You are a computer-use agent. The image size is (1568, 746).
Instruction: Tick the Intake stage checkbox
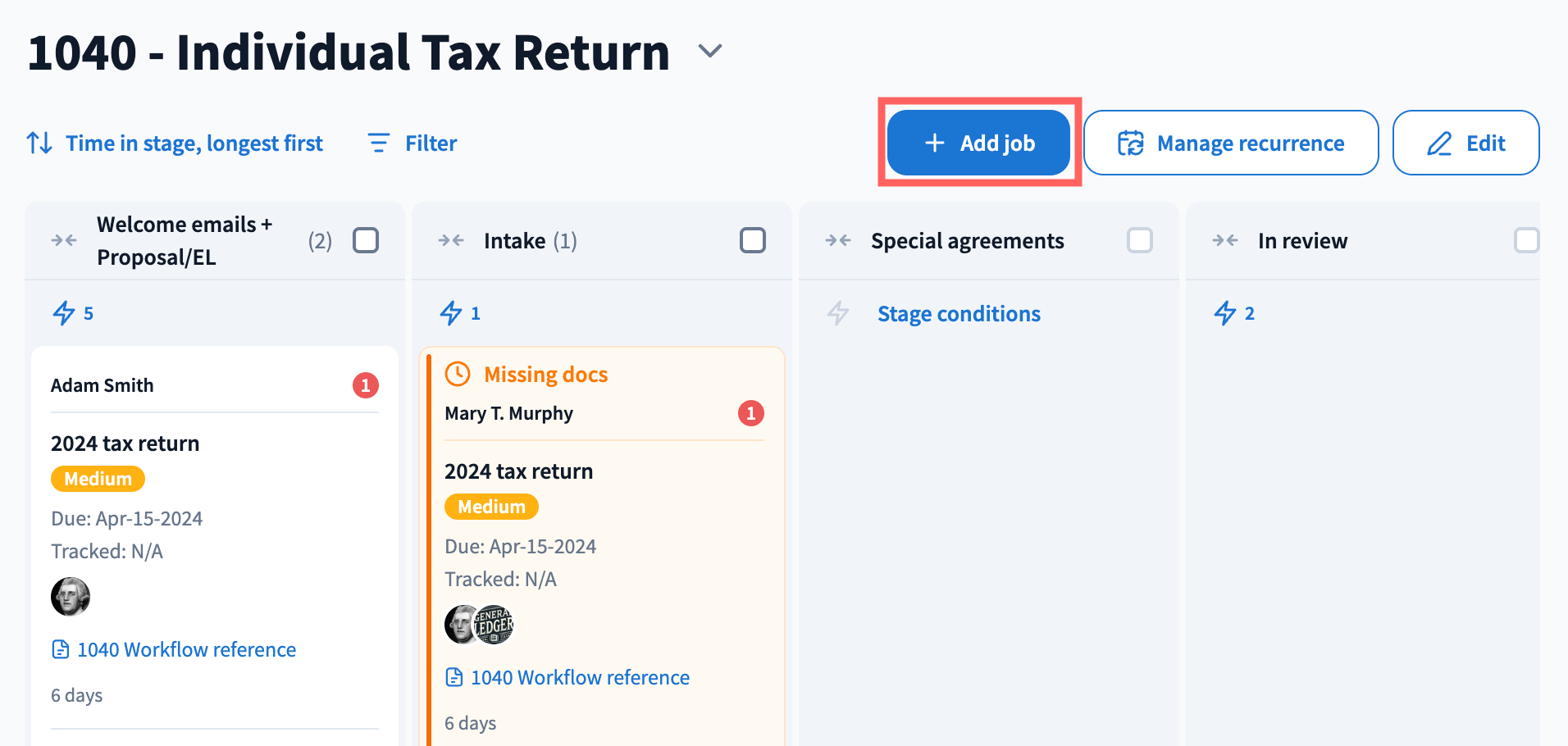coord(753,241)
